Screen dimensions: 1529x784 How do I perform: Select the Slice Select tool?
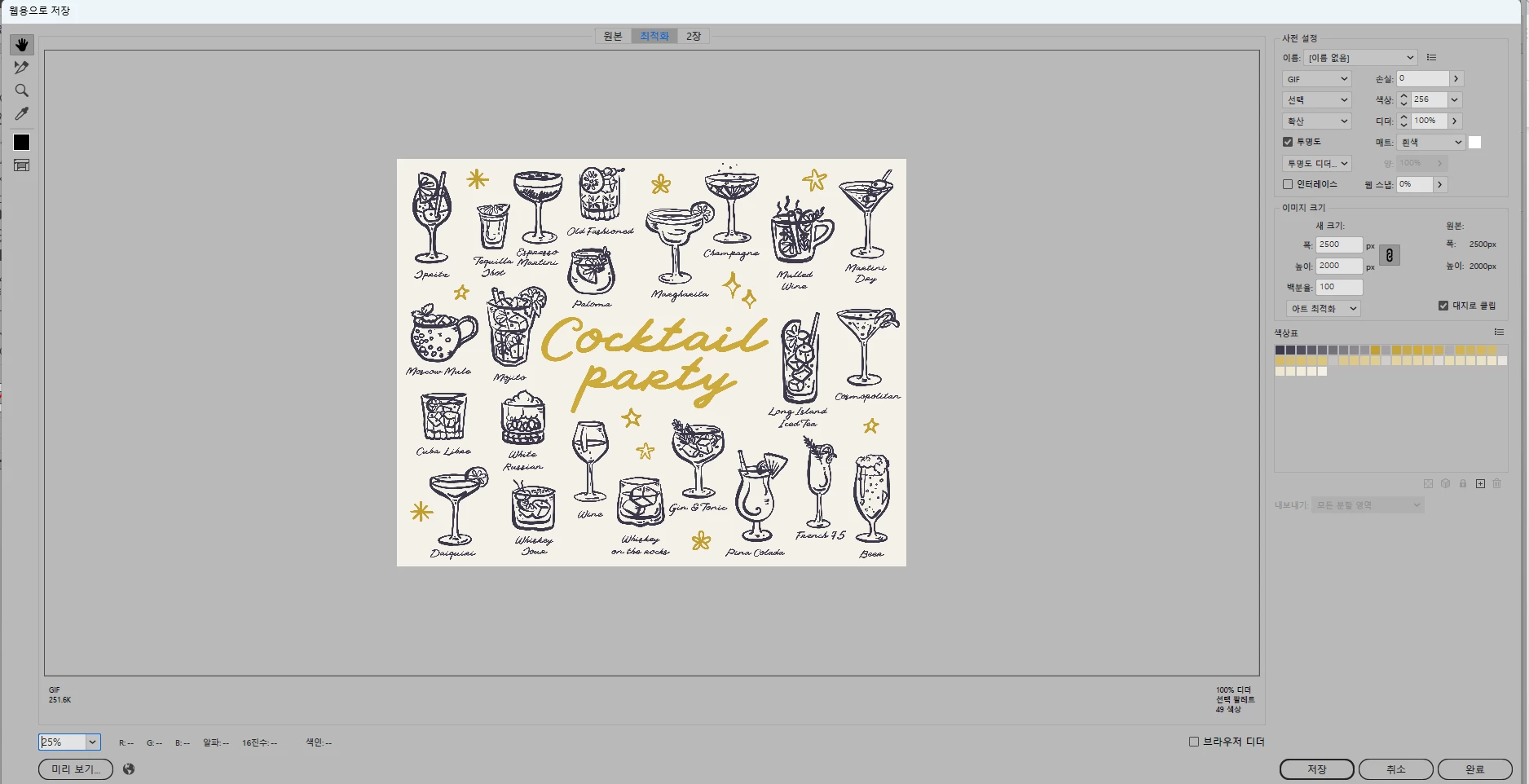(22, 68)
